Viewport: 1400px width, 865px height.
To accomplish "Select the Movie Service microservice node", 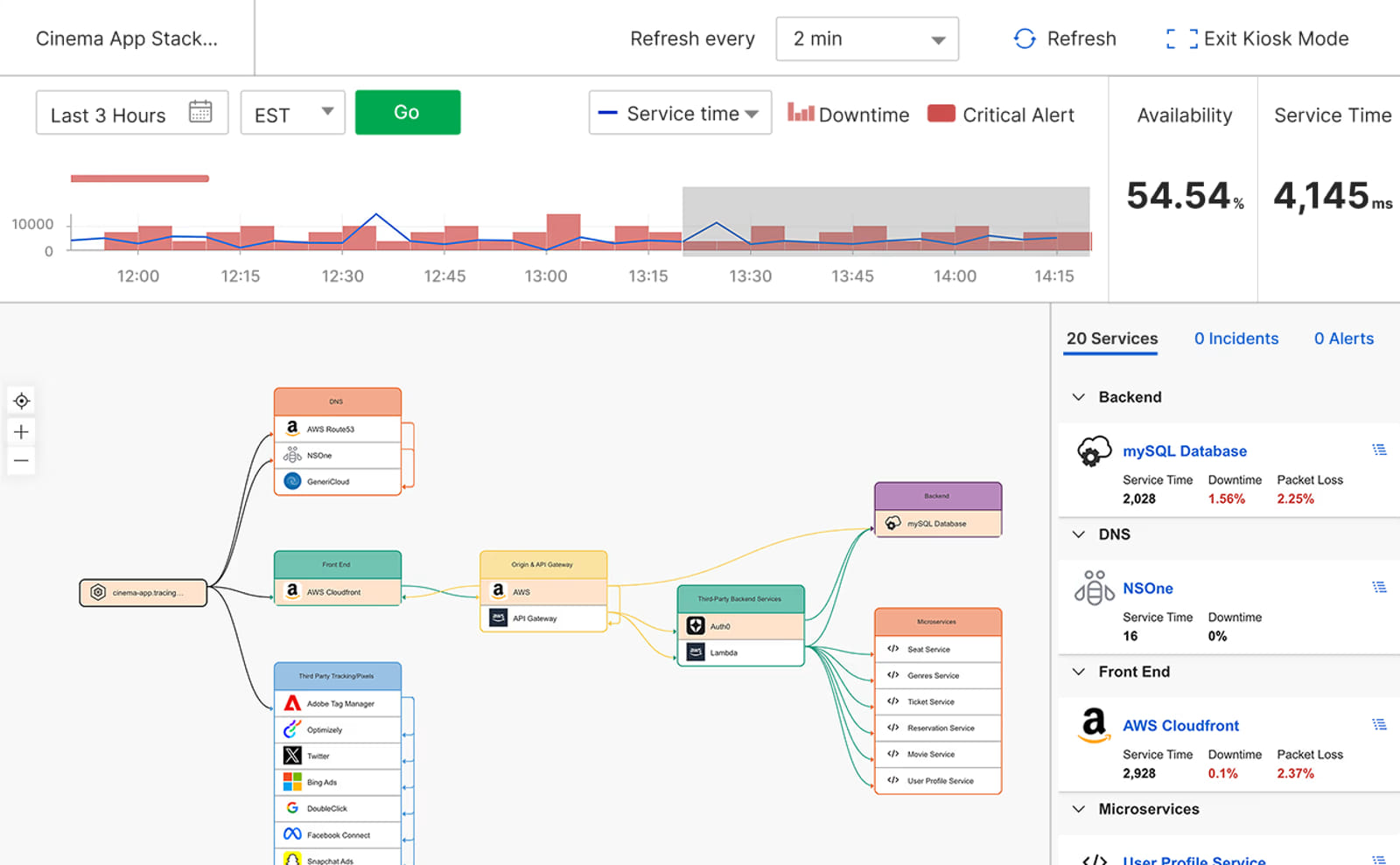I will tap(938, 755).
